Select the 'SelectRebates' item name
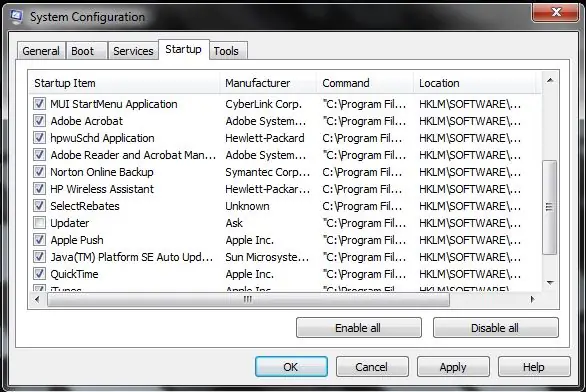The width and height of the screenshot is (586, 392). (x=85, y=206)
